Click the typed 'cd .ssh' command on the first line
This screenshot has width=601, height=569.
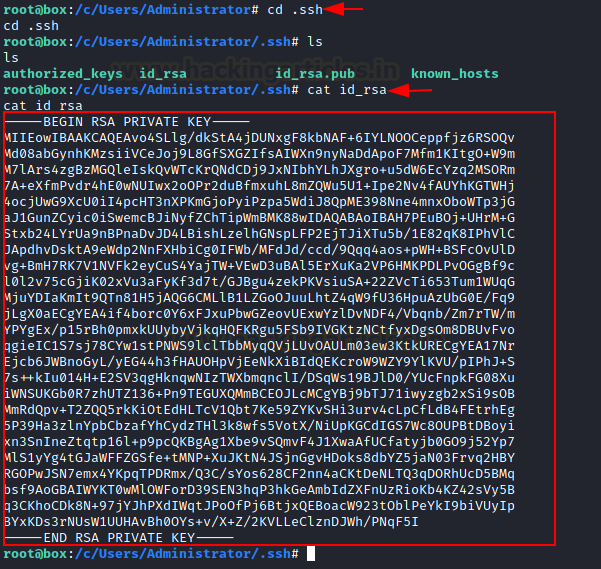[x=295, y=10]
